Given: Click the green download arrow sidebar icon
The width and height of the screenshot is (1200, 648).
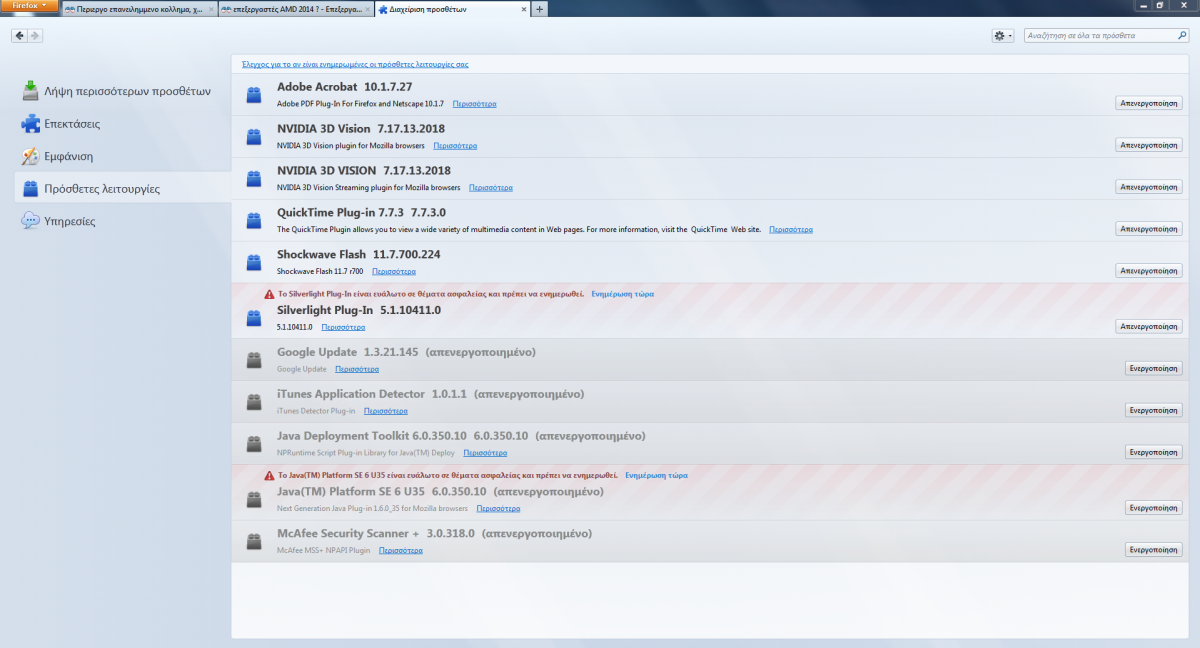Looking at the screenshot, I should click(30, 91).
